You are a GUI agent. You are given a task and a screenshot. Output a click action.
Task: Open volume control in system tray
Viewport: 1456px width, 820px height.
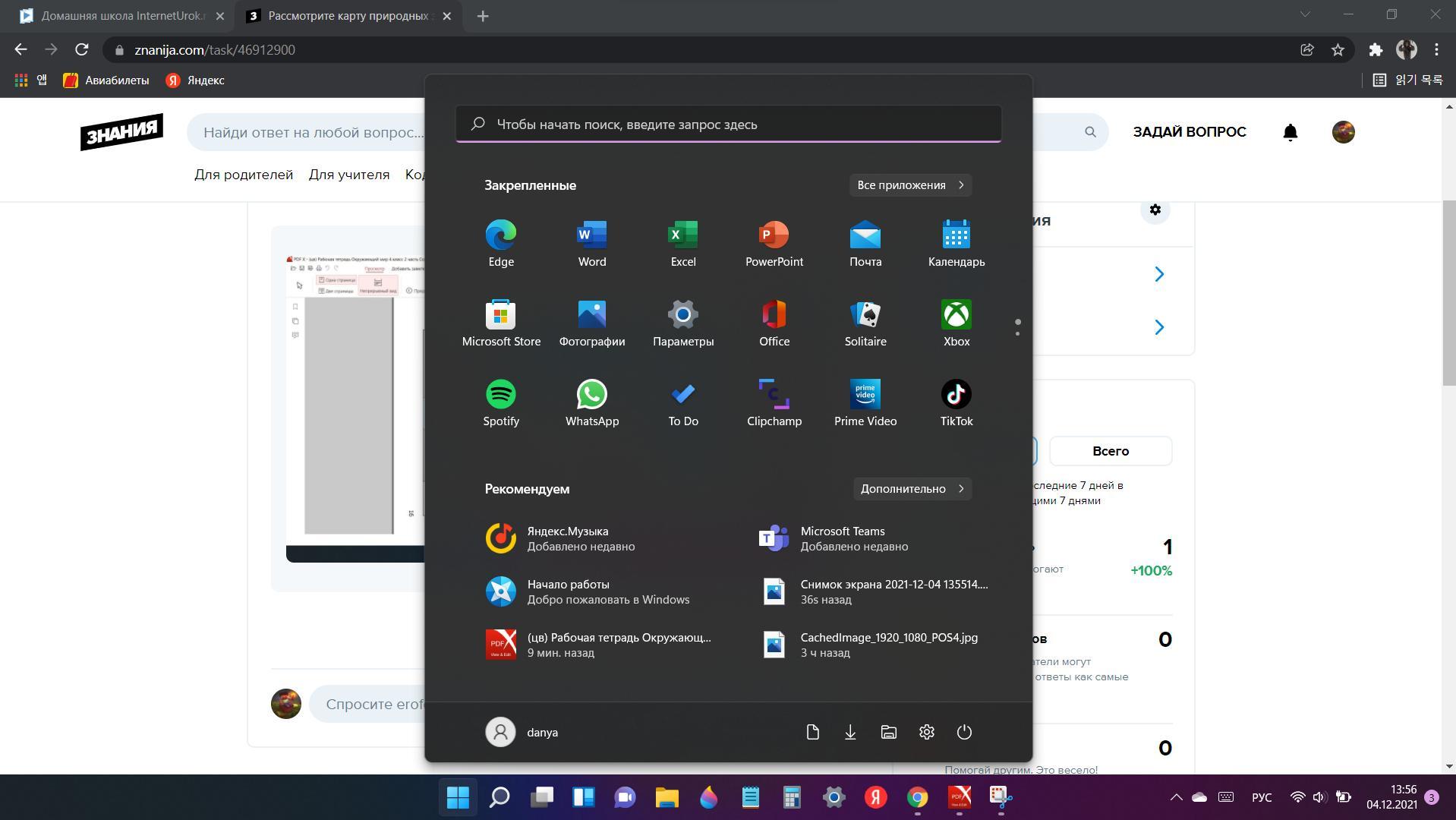tap(1319, 797)
